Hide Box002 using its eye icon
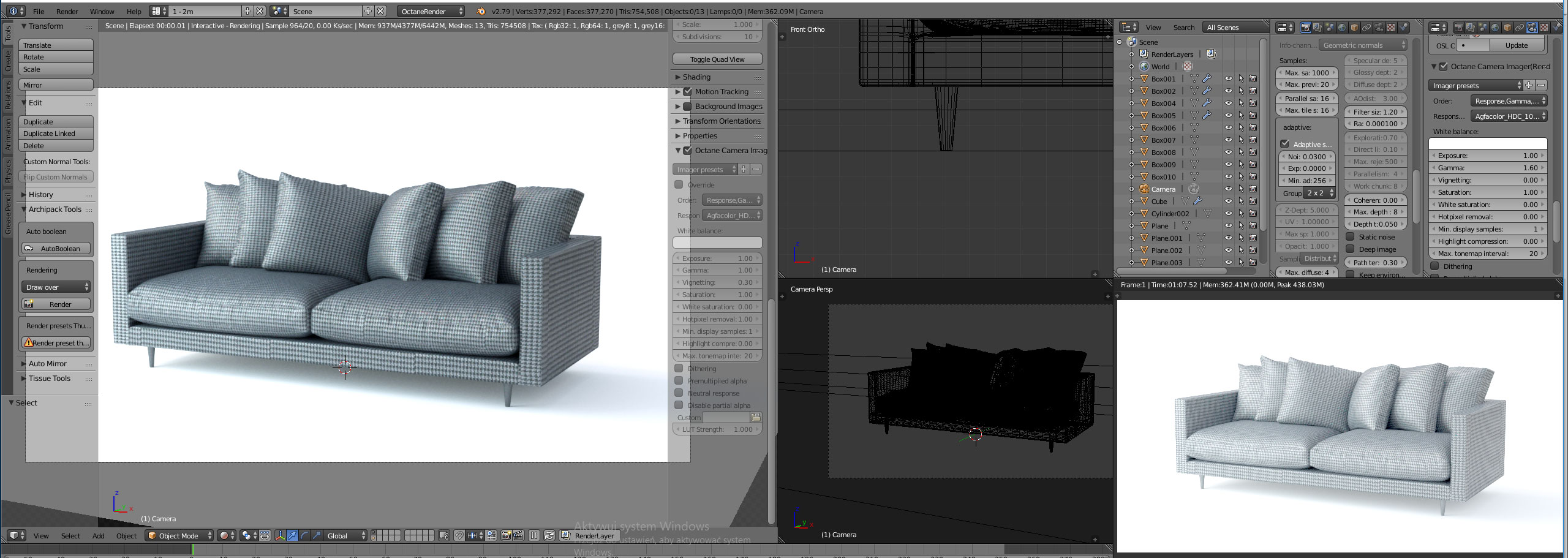 click(x=1228, y=91)
